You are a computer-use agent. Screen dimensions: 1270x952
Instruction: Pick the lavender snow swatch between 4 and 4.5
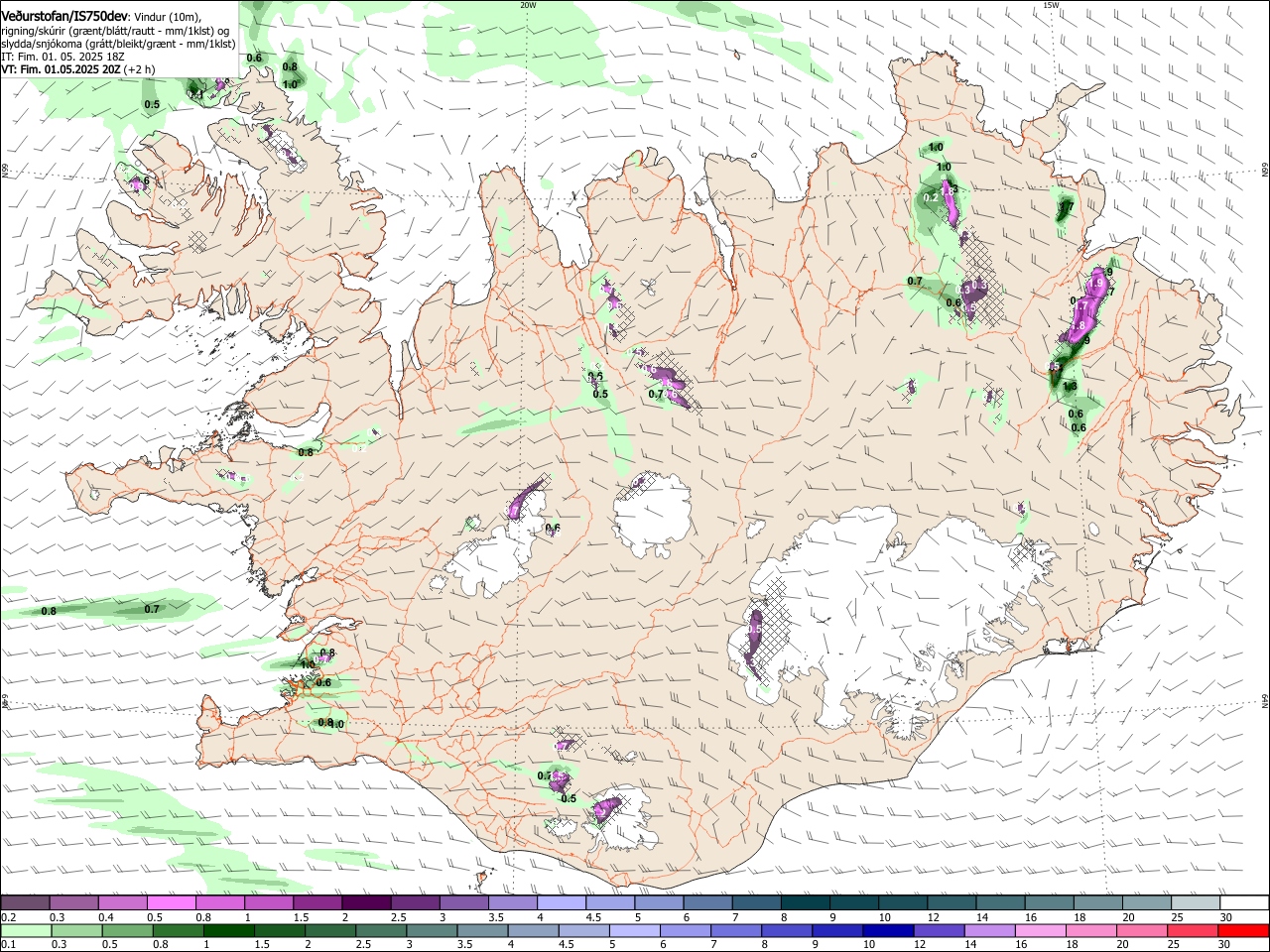pos(563,902)
